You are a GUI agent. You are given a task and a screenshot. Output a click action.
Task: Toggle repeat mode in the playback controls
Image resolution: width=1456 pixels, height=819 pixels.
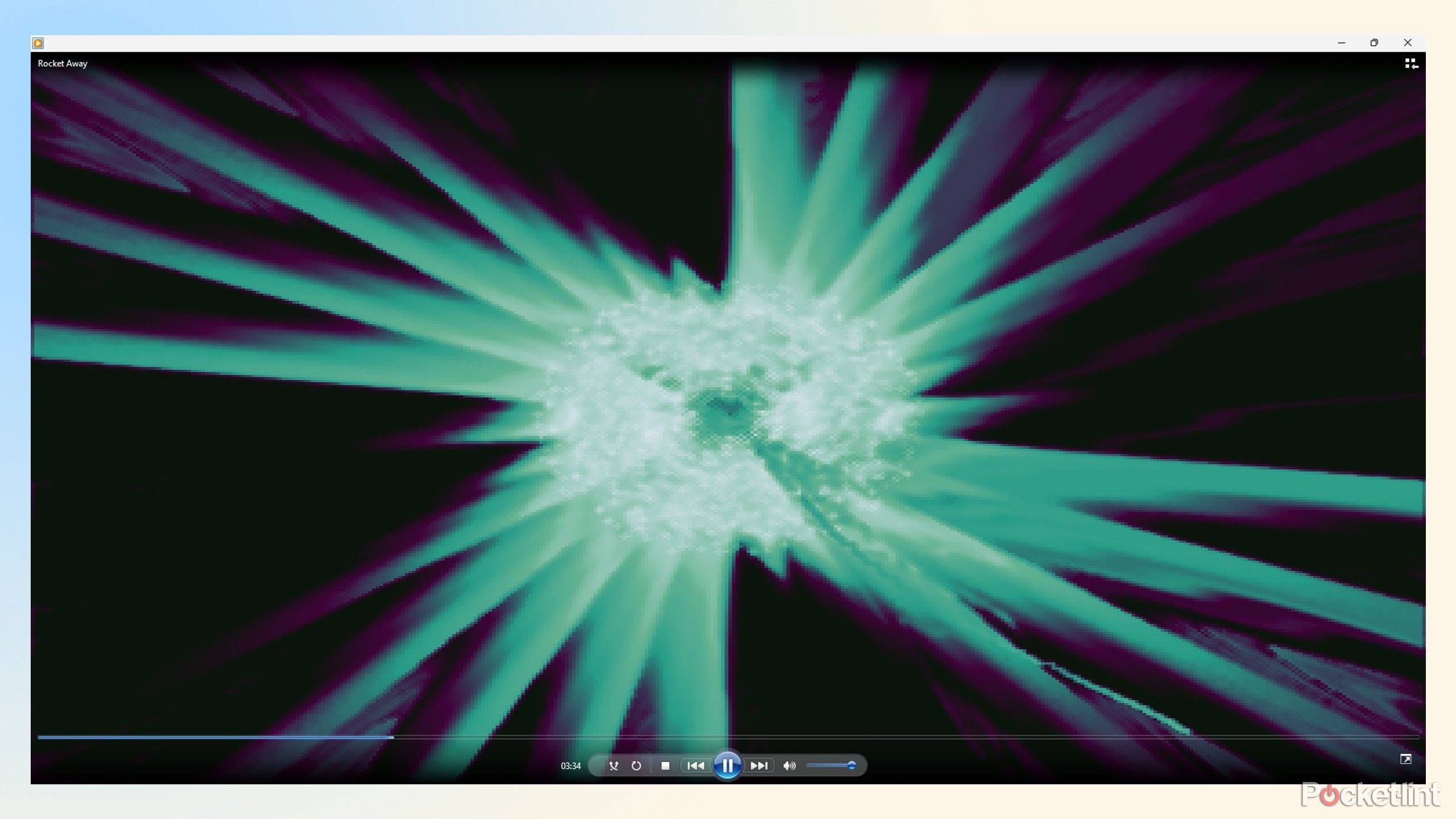[636, 766]
